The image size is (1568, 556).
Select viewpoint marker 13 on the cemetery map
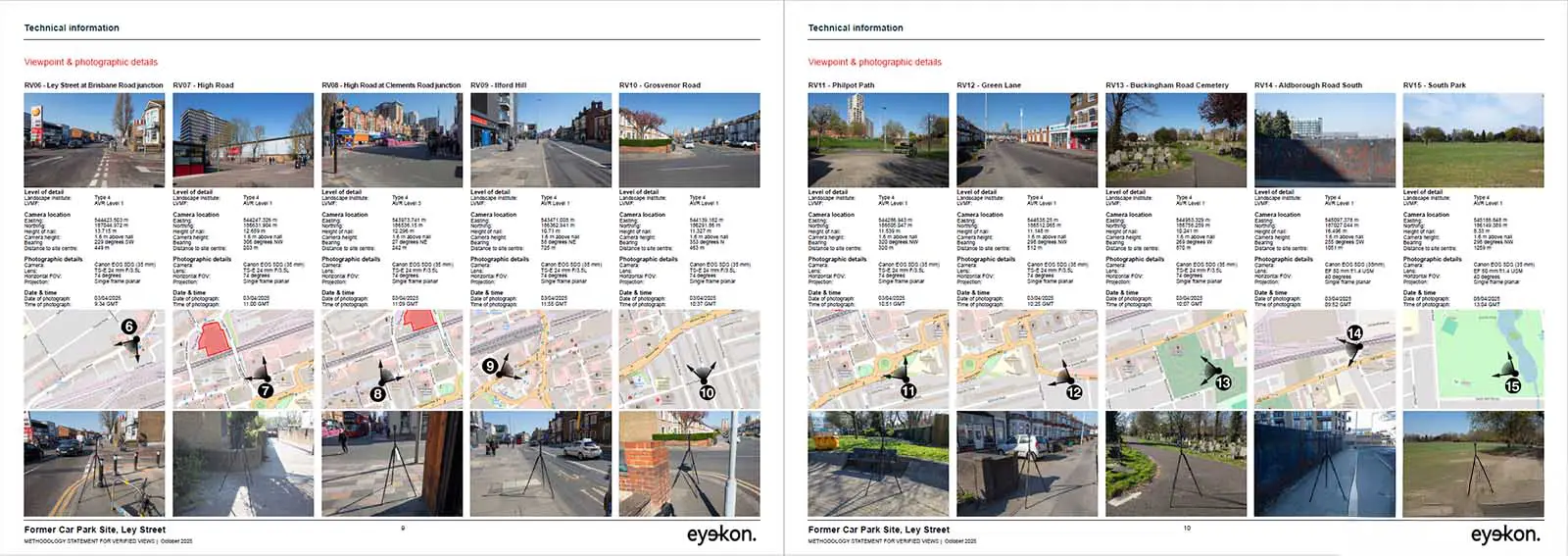1223,382
